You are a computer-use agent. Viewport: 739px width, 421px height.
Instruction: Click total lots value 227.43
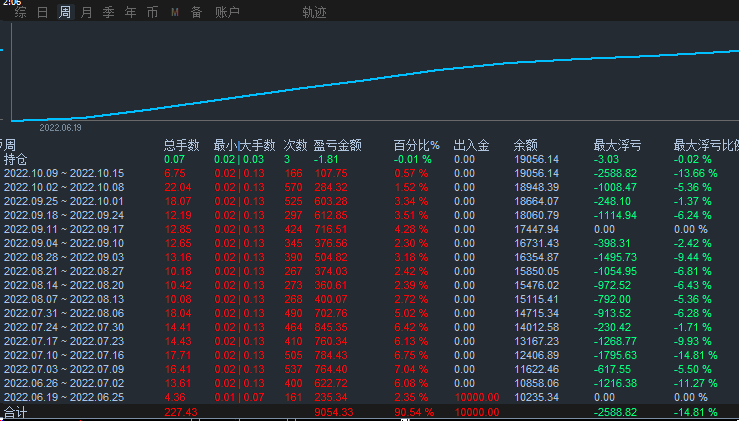click(x=181, y=413)
